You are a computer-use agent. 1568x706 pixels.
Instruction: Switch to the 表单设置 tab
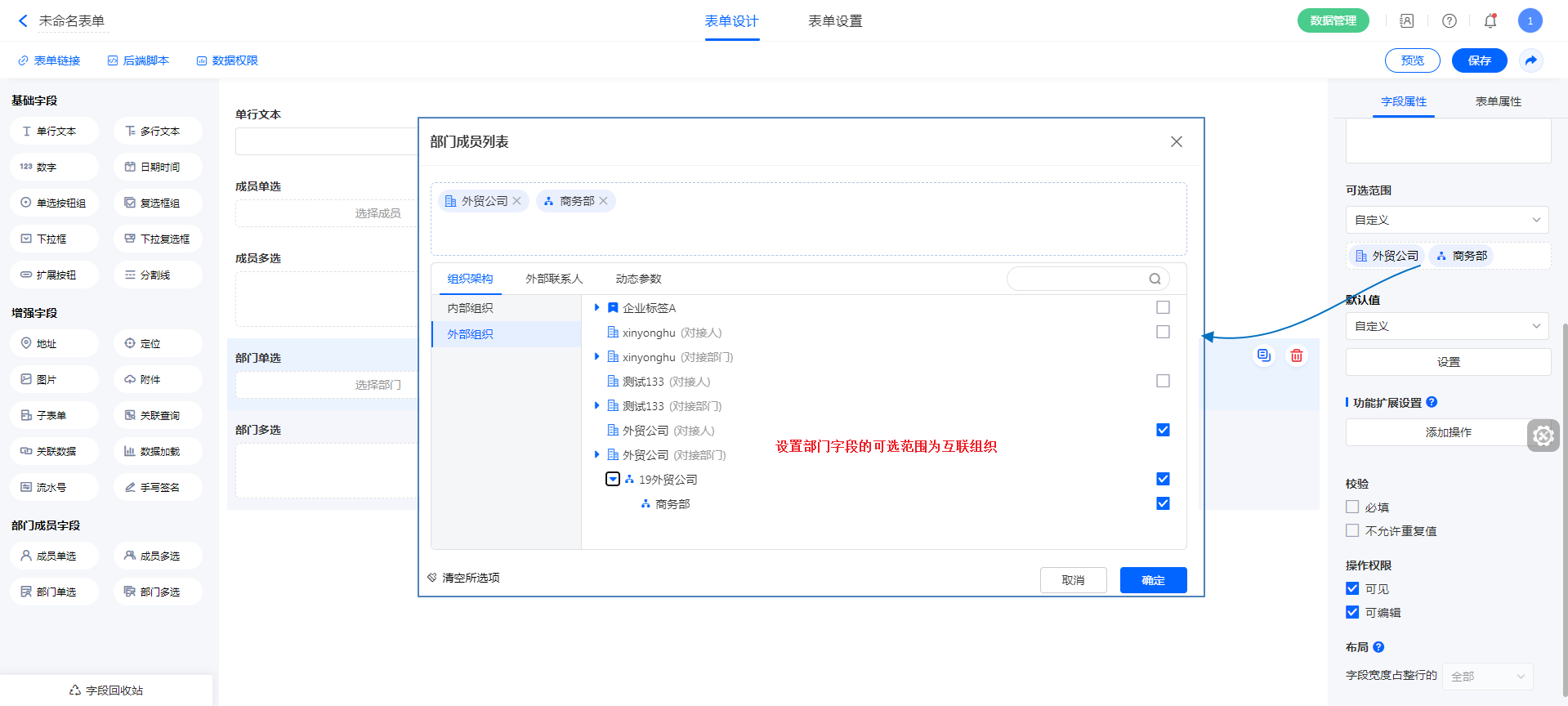[x=834, y=21]
